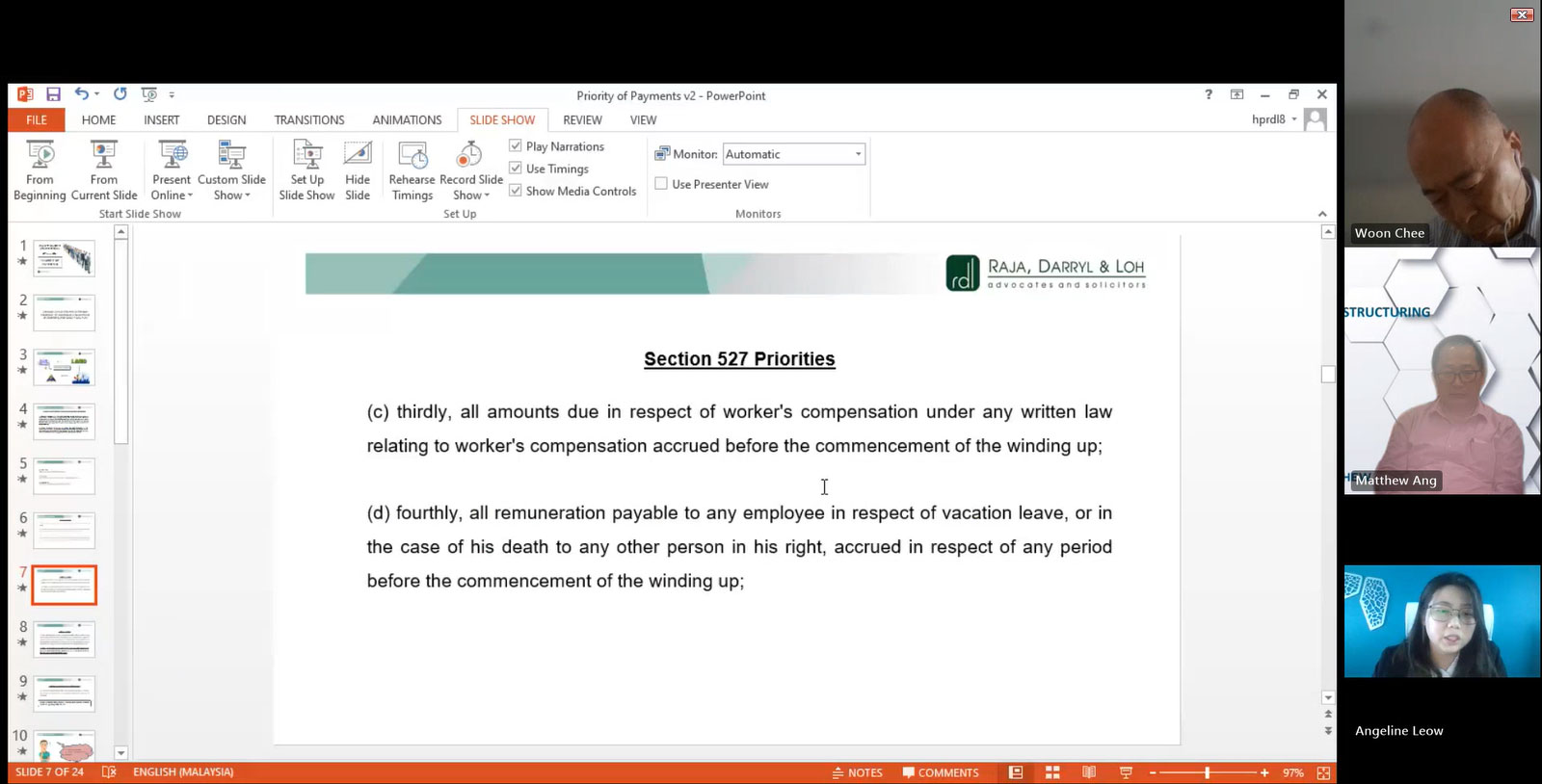Switch to INSERT tab

162,119
